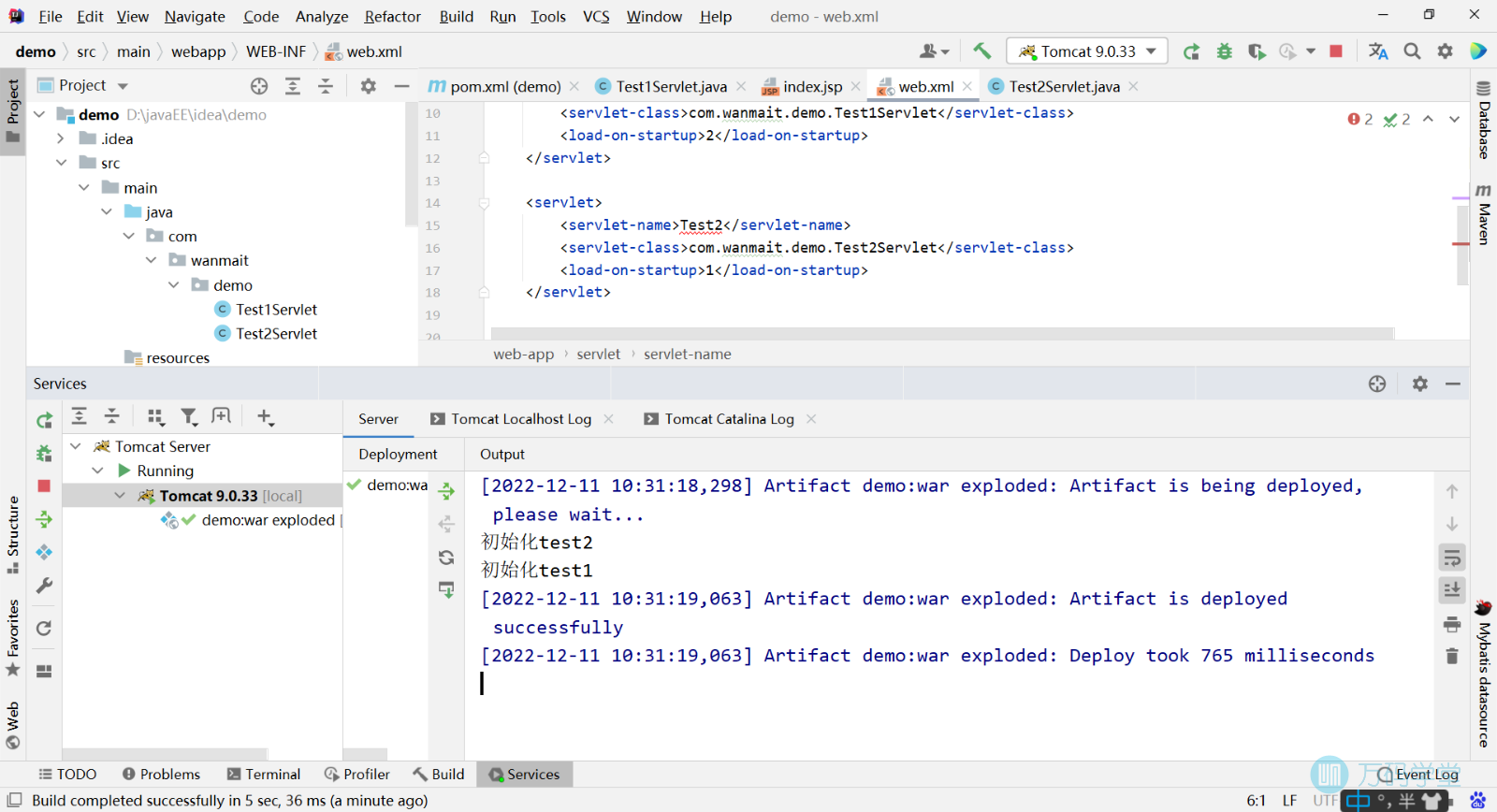Toggle the Structure tool window button
The height and width of the screenshot is (812, 1497).
click(13, 535)
